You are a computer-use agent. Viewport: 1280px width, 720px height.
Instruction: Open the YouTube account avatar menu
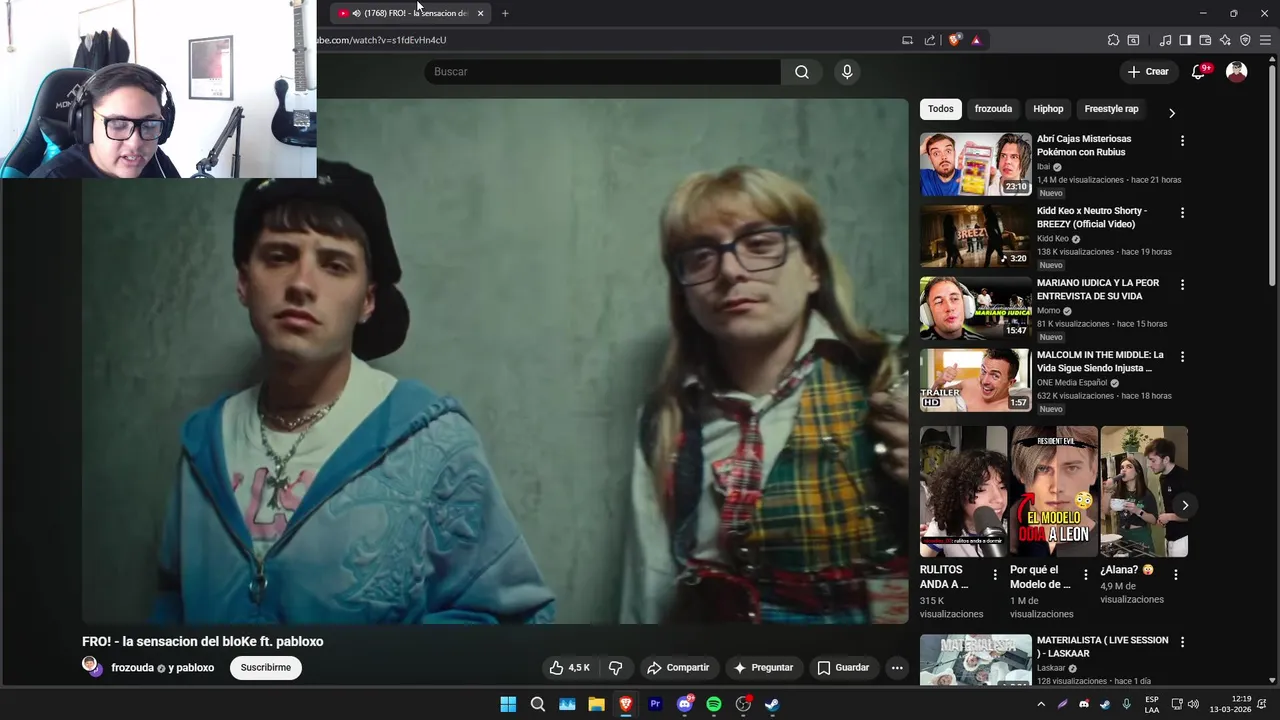pos(1237,72)
